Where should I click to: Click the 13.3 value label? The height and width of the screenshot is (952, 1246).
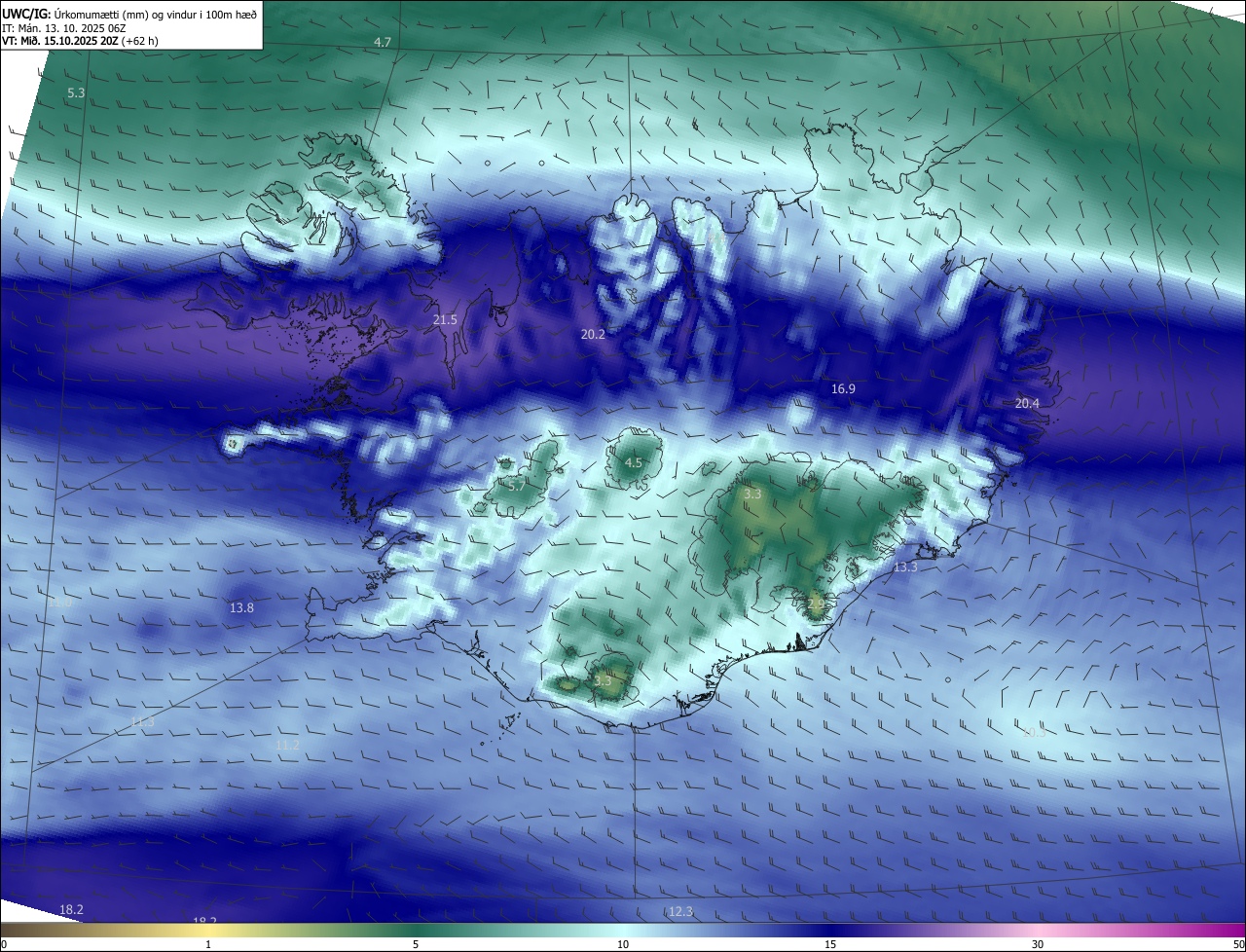coord(905,567)
